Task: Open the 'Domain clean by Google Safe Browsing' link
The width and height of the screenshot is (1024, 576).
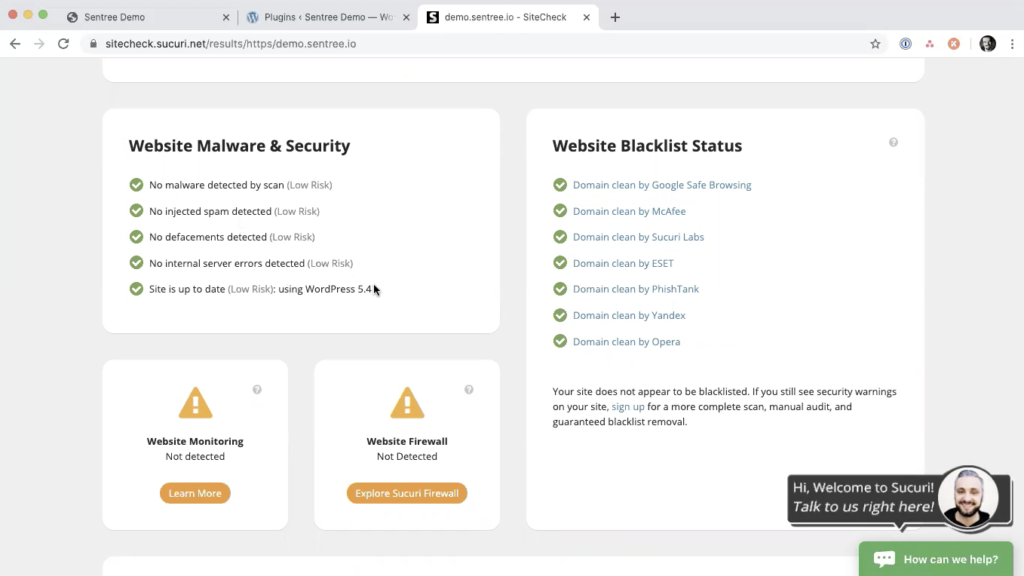Action: 663,184
